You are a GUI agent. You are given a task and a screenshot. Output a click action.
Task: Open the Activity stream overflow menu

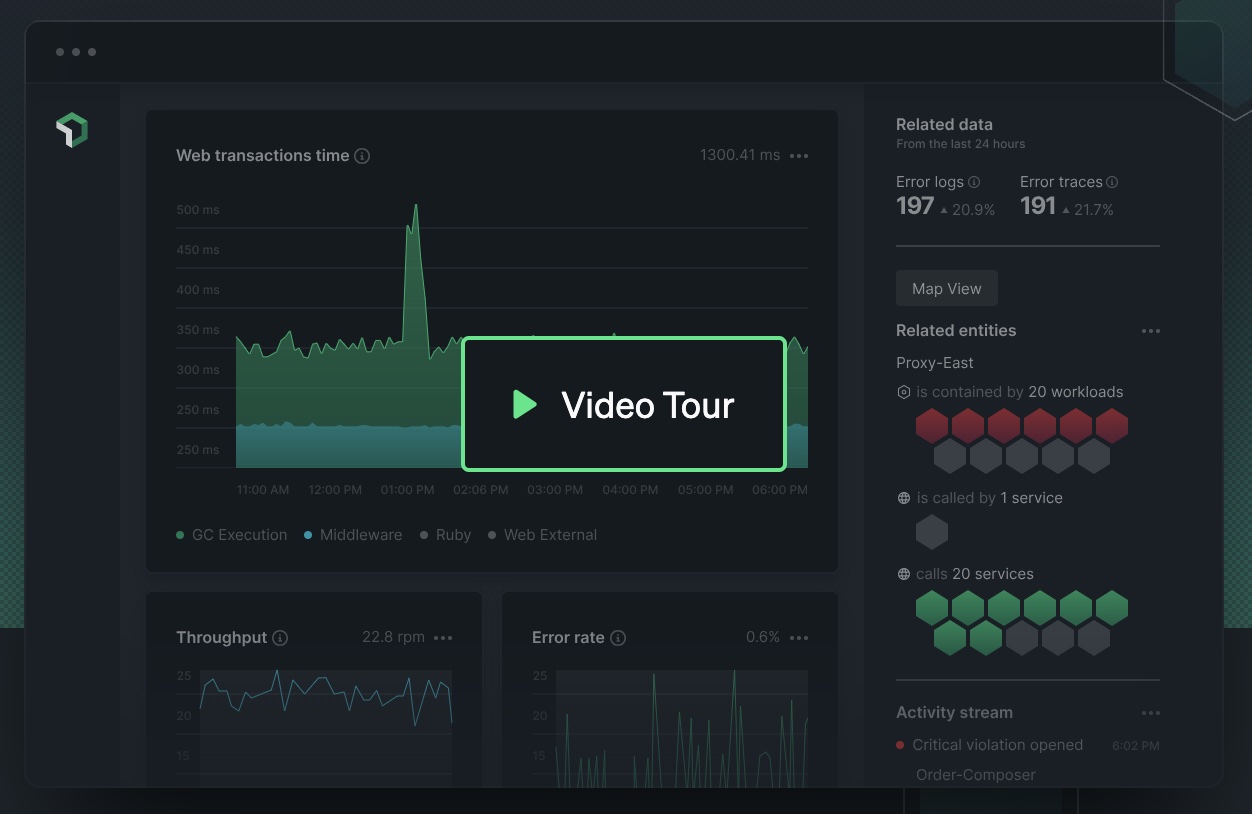point(1151,713)
